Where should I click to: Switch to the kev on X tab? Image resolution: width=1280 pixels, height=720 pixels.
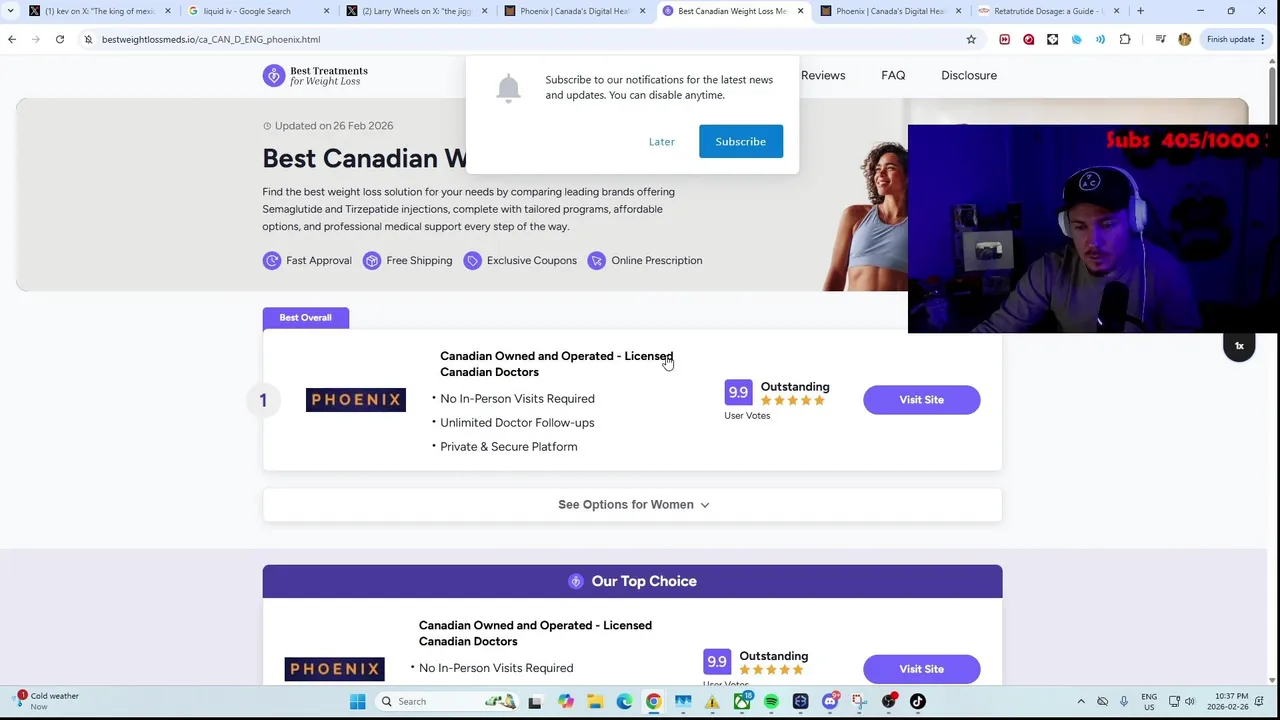tap(99, 11)
